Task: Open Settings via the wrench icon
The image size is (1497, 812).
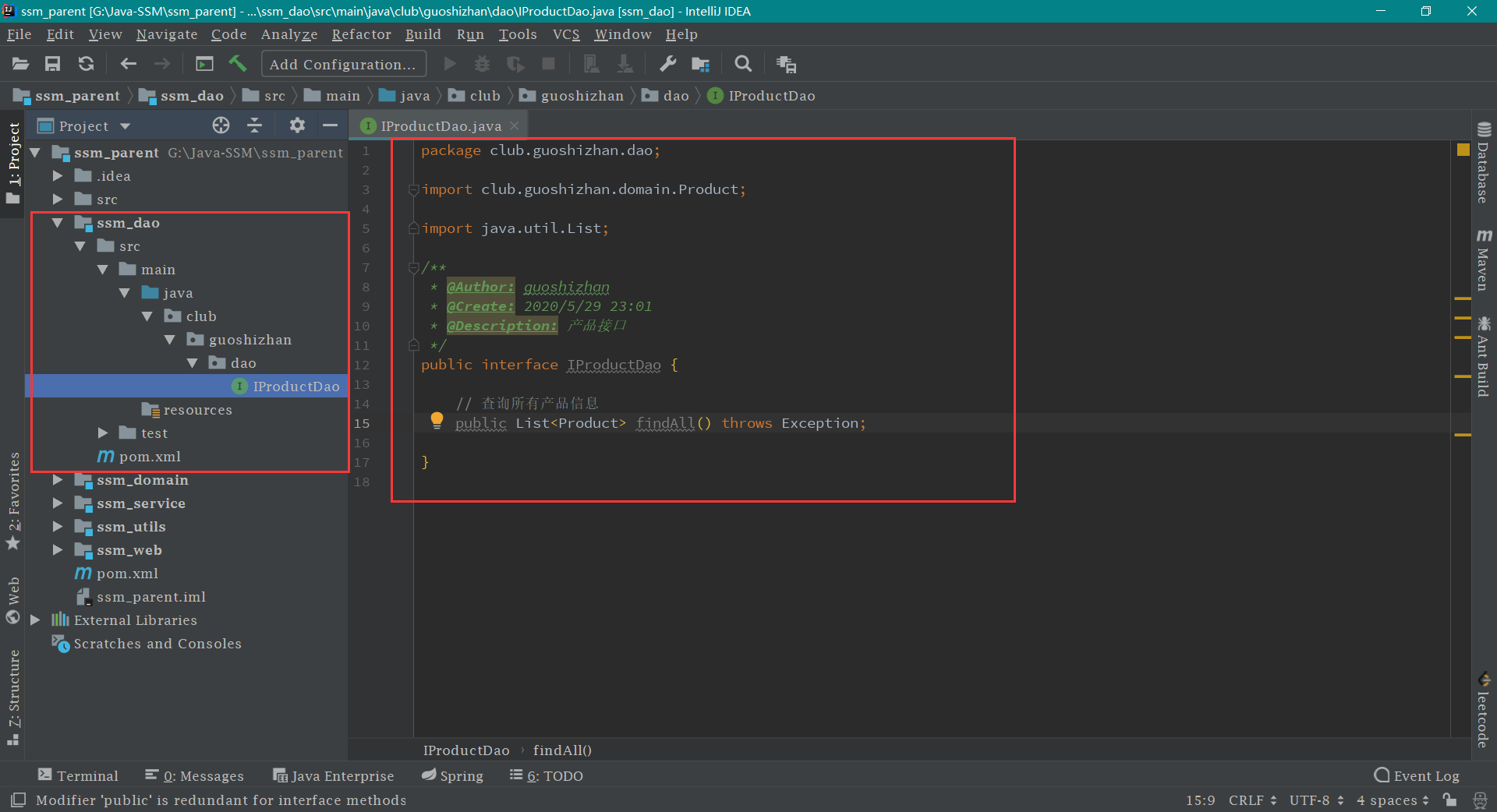Action: [667, 64]
